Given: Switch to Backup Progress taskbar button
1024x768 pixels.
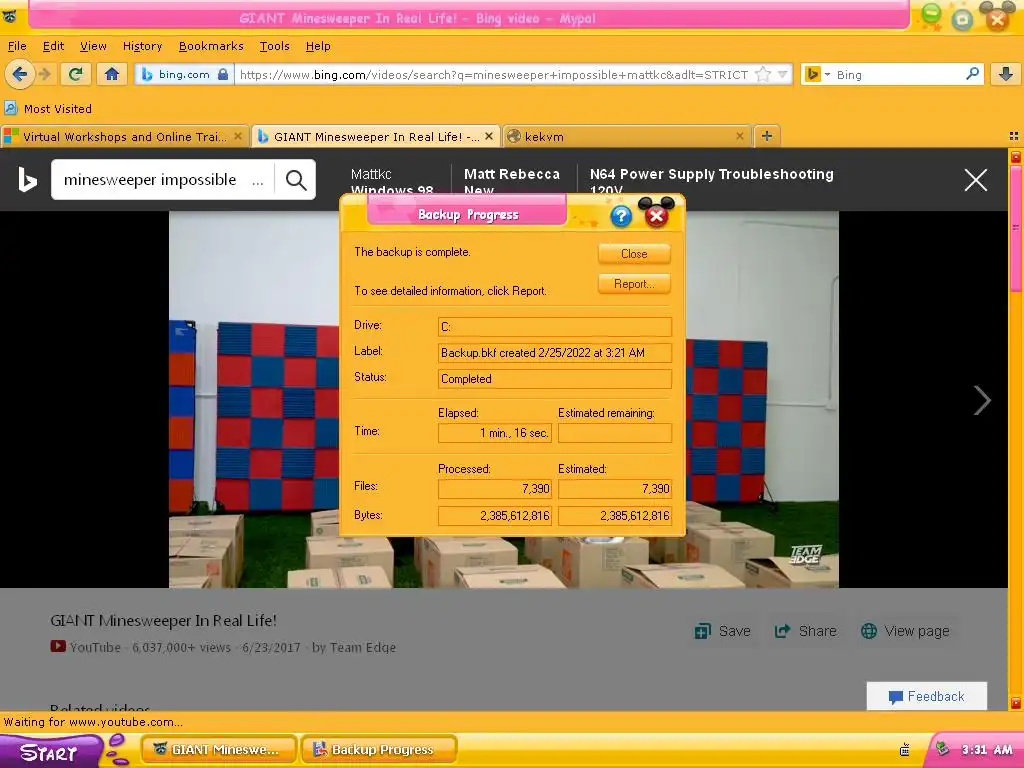Looking at the screenshot, I should click(x=379, y=750).
